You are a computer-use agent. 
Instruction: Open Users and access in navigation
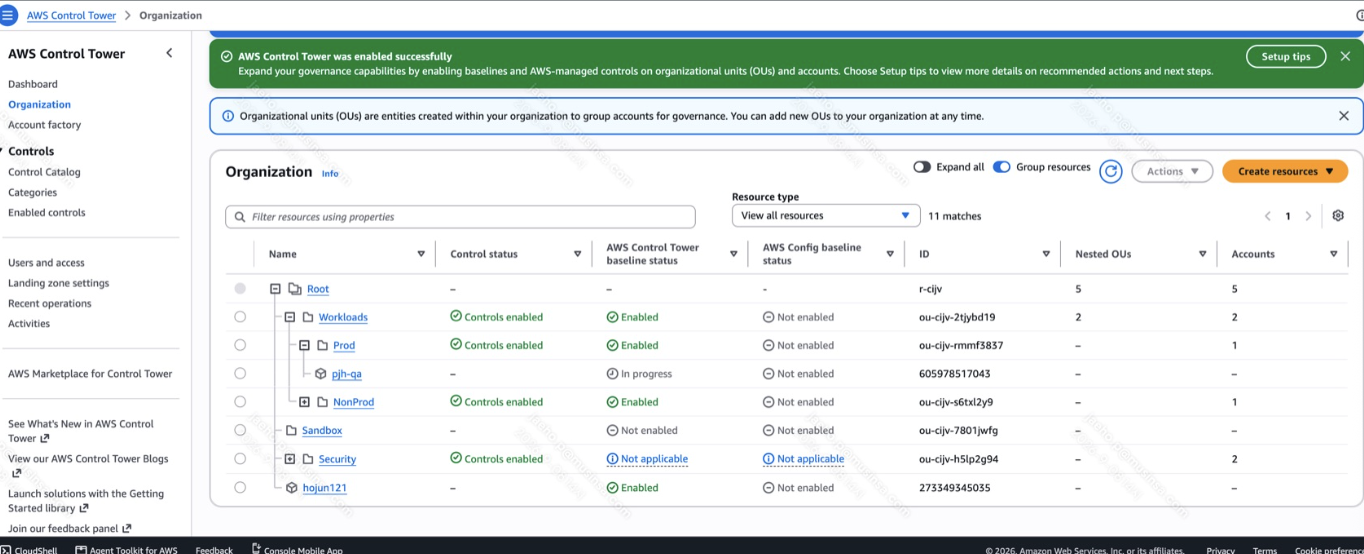click(x=46, y=263)
